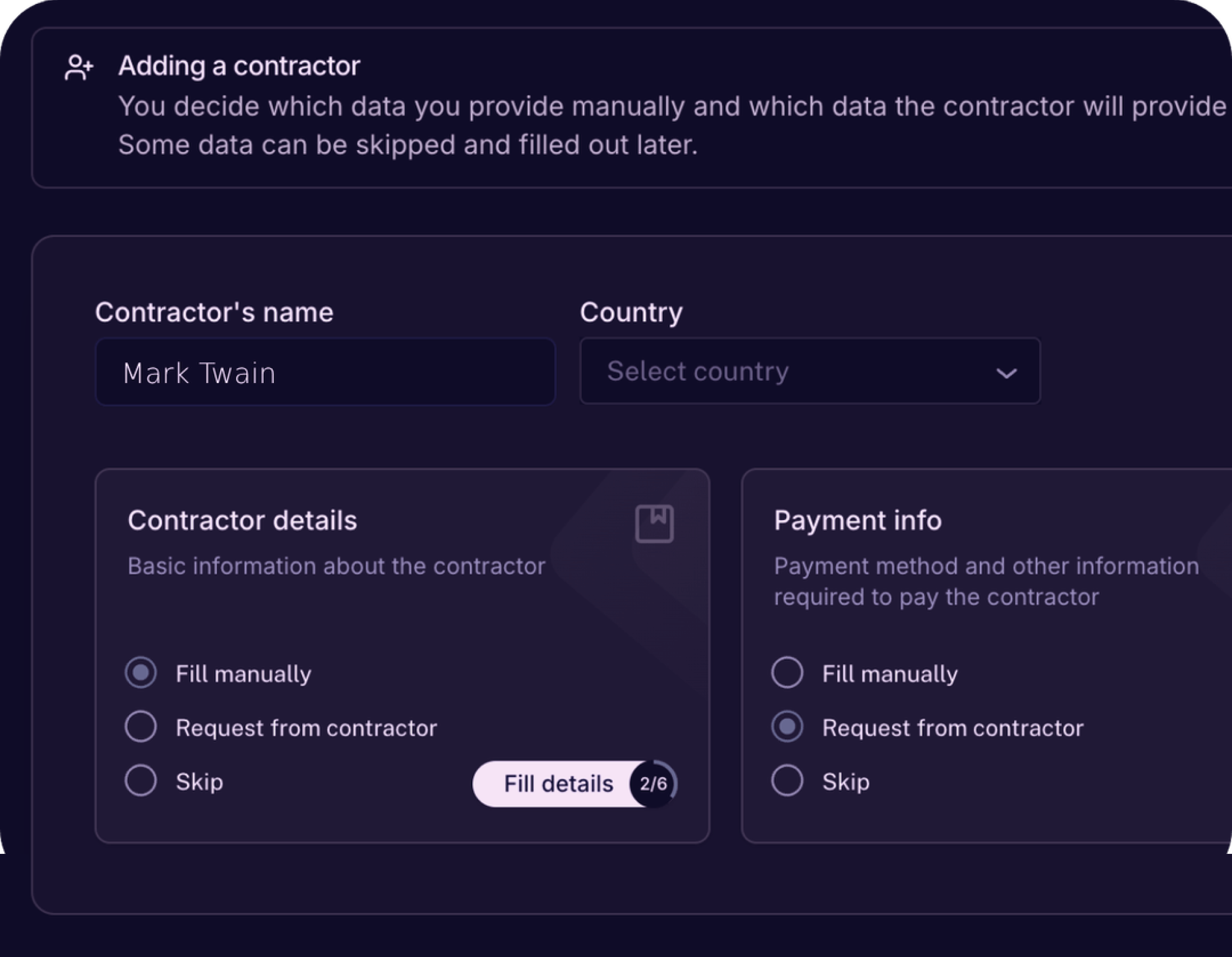1232x957 pixels.
Task: Click the add-person icon beside Adding a contractor
Action: tap(78, 68)
